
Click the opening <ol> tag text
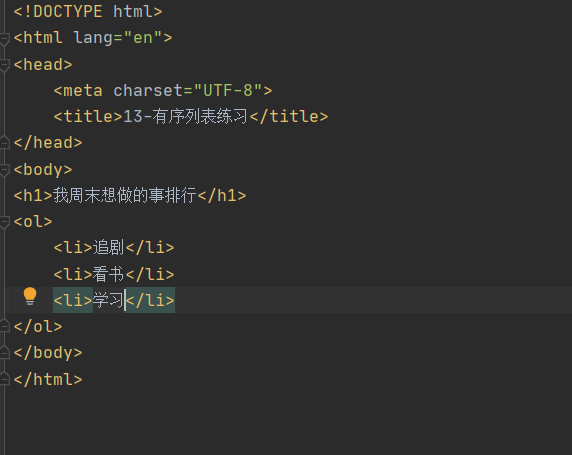tap(33, 221)
